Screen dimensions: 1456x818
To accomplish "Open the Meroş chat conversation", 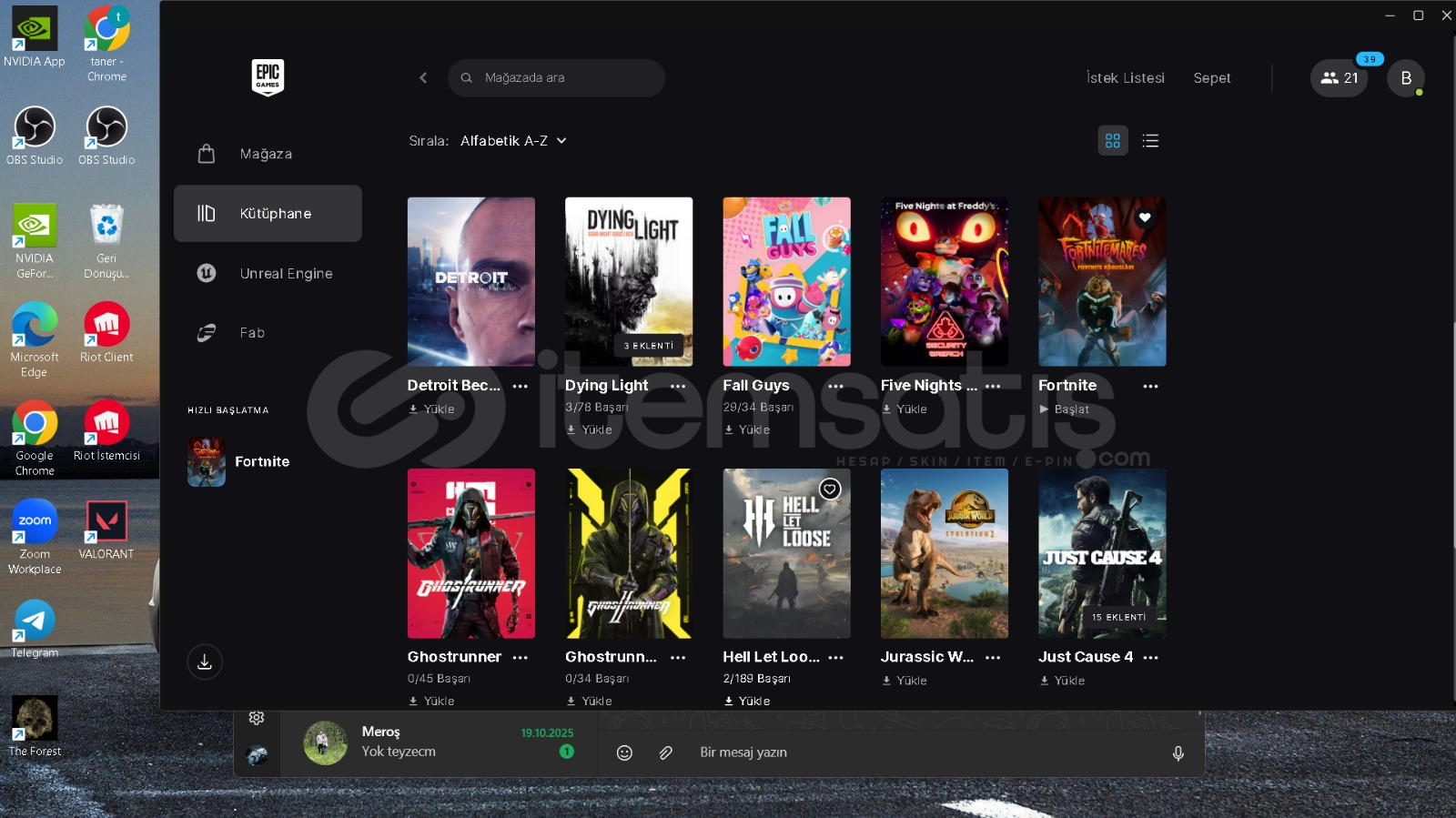I will point(439,742).
